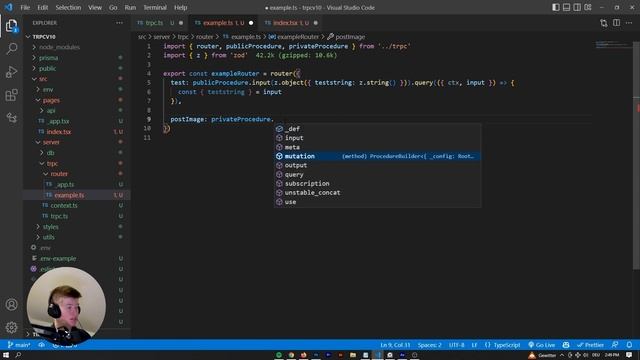Viewport: 640px width, 360px height.
Task: Click Ln 9, Col 31 position indicator
Action: (395, 345)
